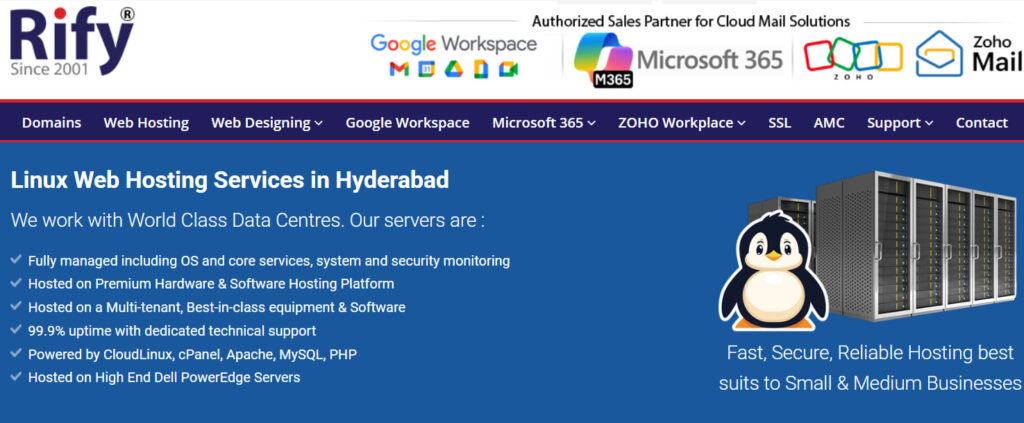Click the 'Since 2001' tagline
Image resolution: width=1024 pixels, height=423 pixels.
[50, 68]
